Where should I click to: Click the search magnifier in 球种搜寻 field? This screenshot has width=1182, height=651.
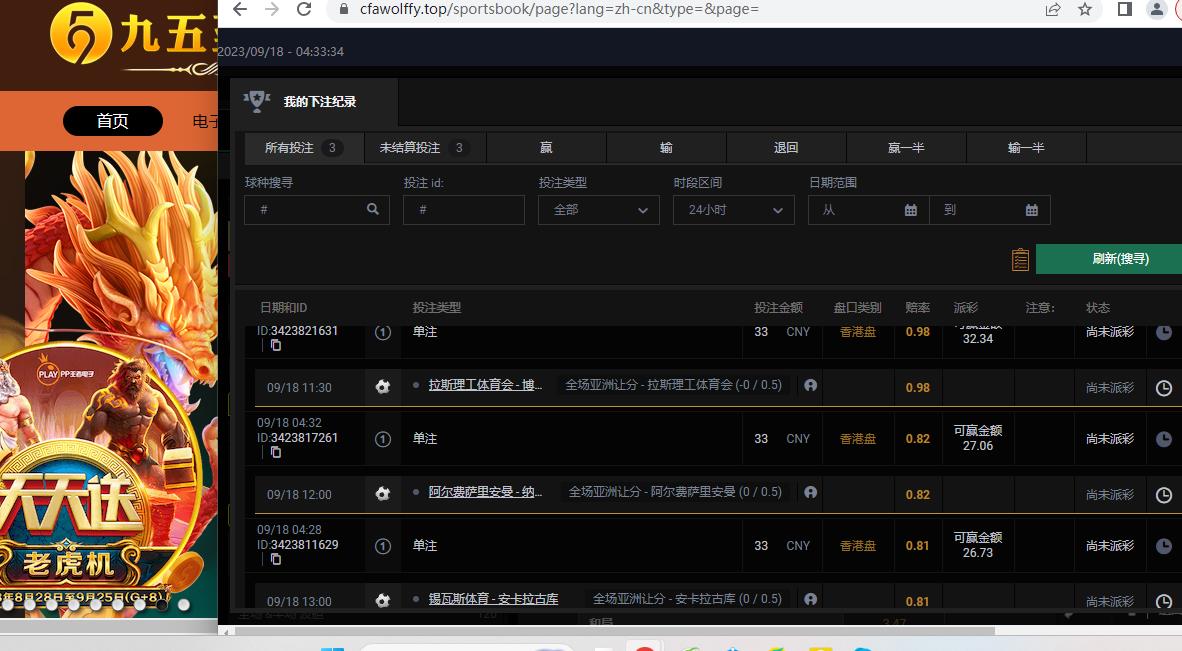[373, 210]
